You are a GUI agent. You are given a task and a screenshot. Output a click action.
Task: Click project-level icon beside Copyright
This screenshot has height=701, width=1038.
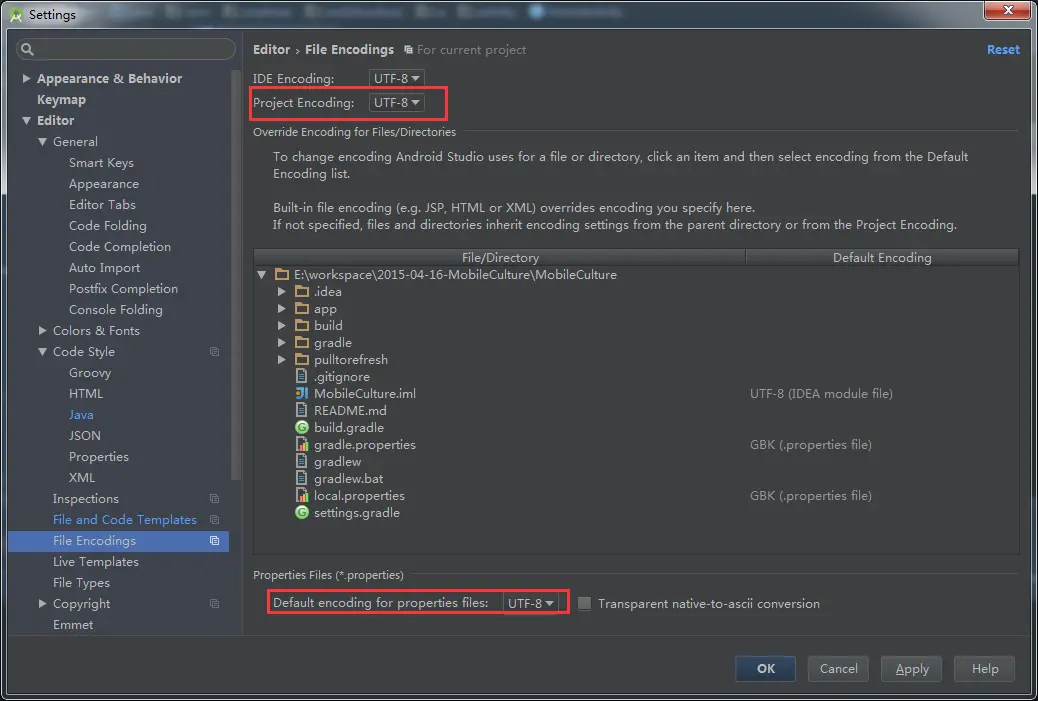214,604
